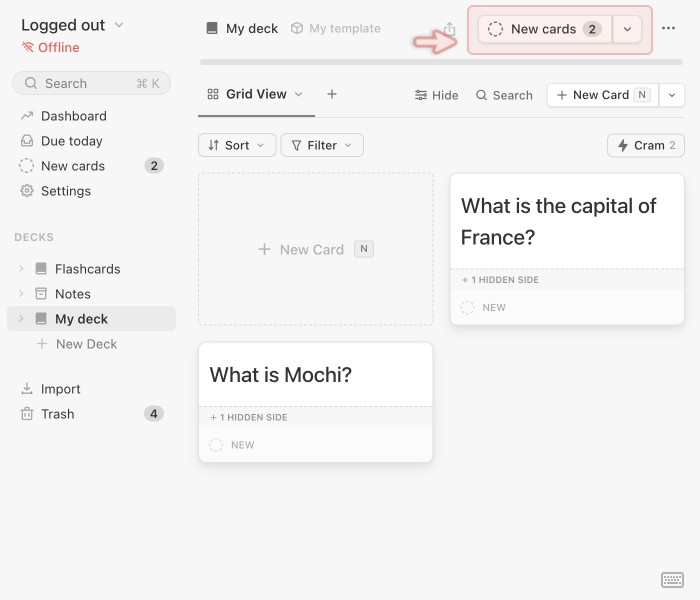Open the three-dot more options menu
This screenshot has width=700, height=600.
pyautogui.click(x=669, y=29)
